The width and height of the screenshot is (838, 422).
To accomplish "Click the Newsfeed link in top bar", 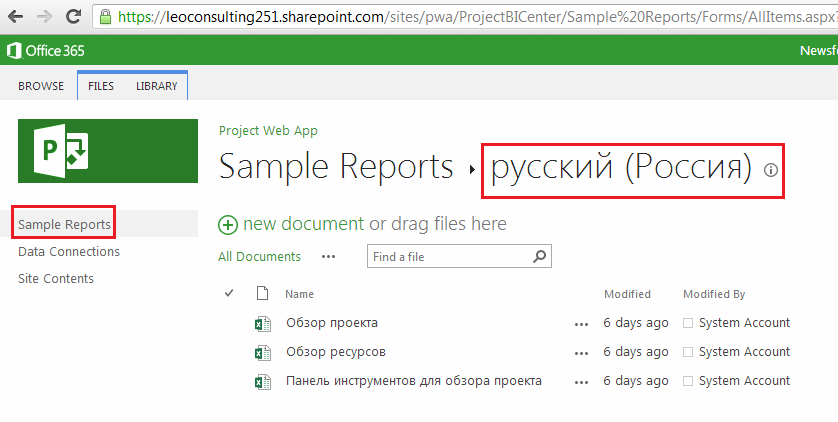I will tap(819, 51).
